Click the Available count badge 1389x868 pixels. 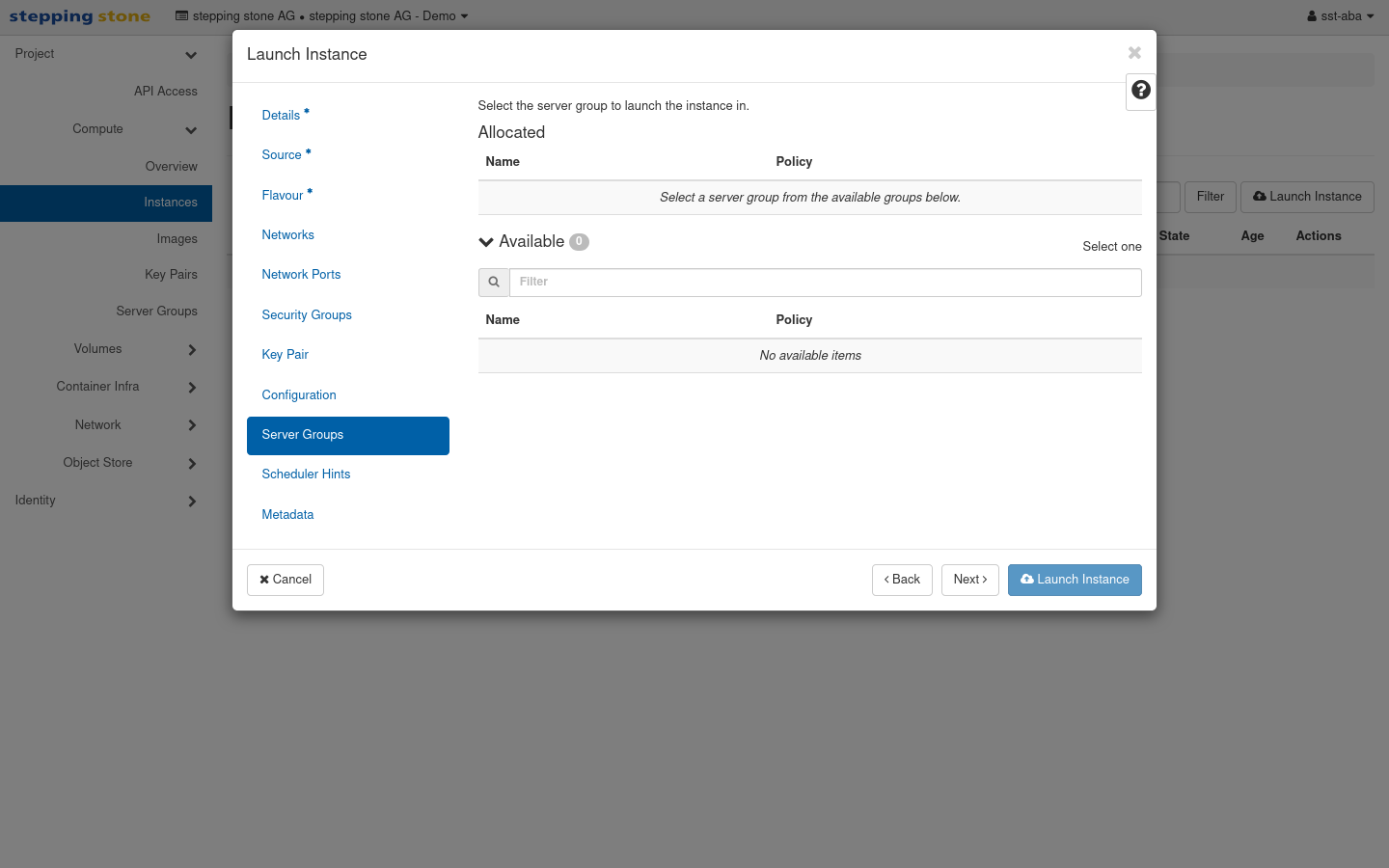coord(579,242)
